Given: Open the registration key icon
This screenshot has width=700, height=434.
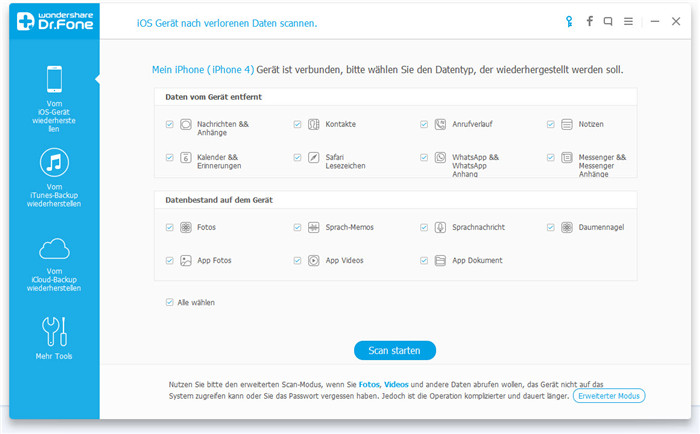Looking at the screenshot, I should 569,21.
